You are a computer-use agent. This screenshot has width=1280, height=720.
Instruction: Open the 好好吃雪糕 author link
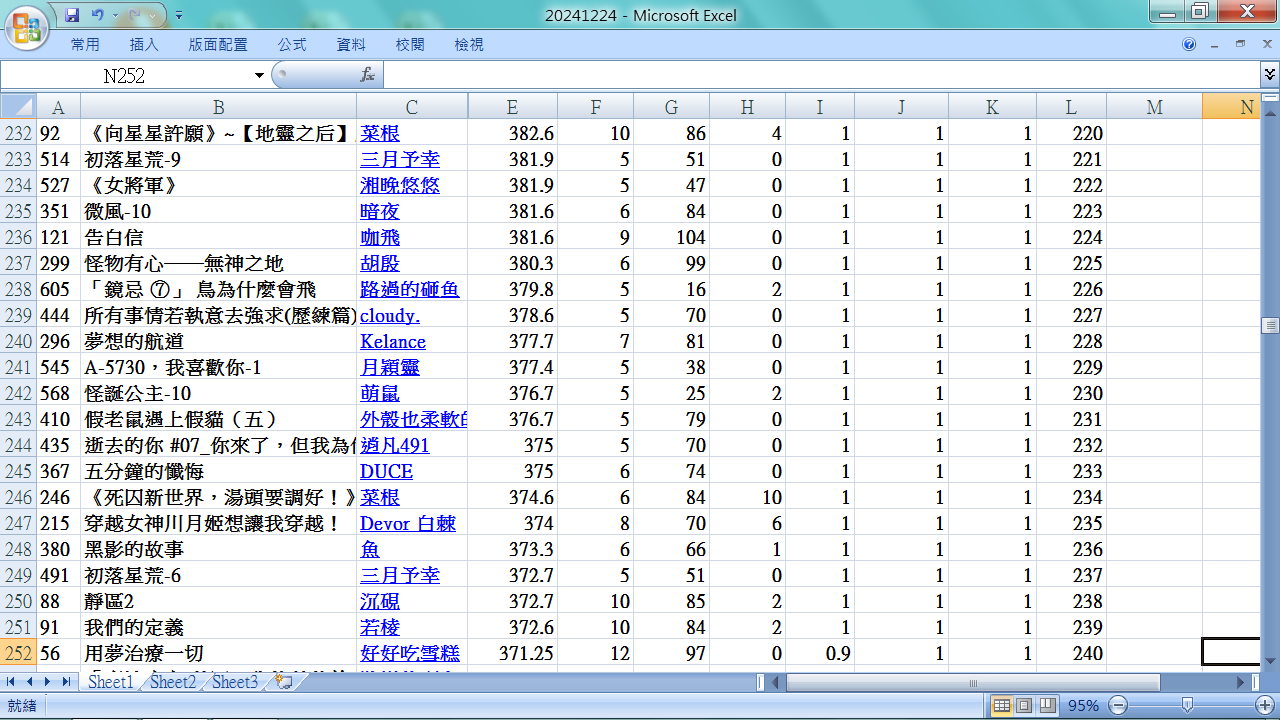pos(409,653)
